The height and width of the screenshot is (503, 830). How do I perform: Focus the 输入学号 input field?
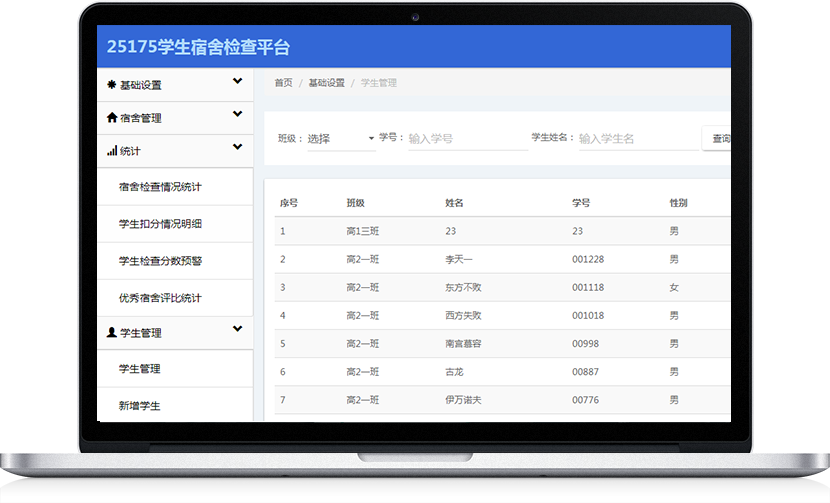click(466, 139)
